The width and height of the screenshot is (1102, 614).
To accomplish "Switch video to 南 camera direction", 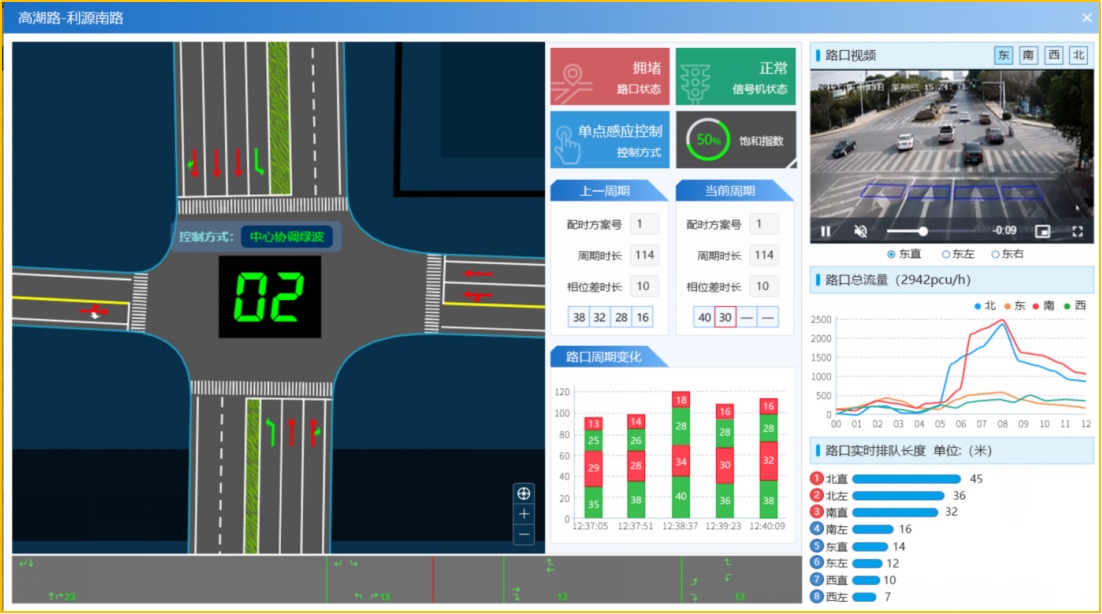I will (1028, 56).
